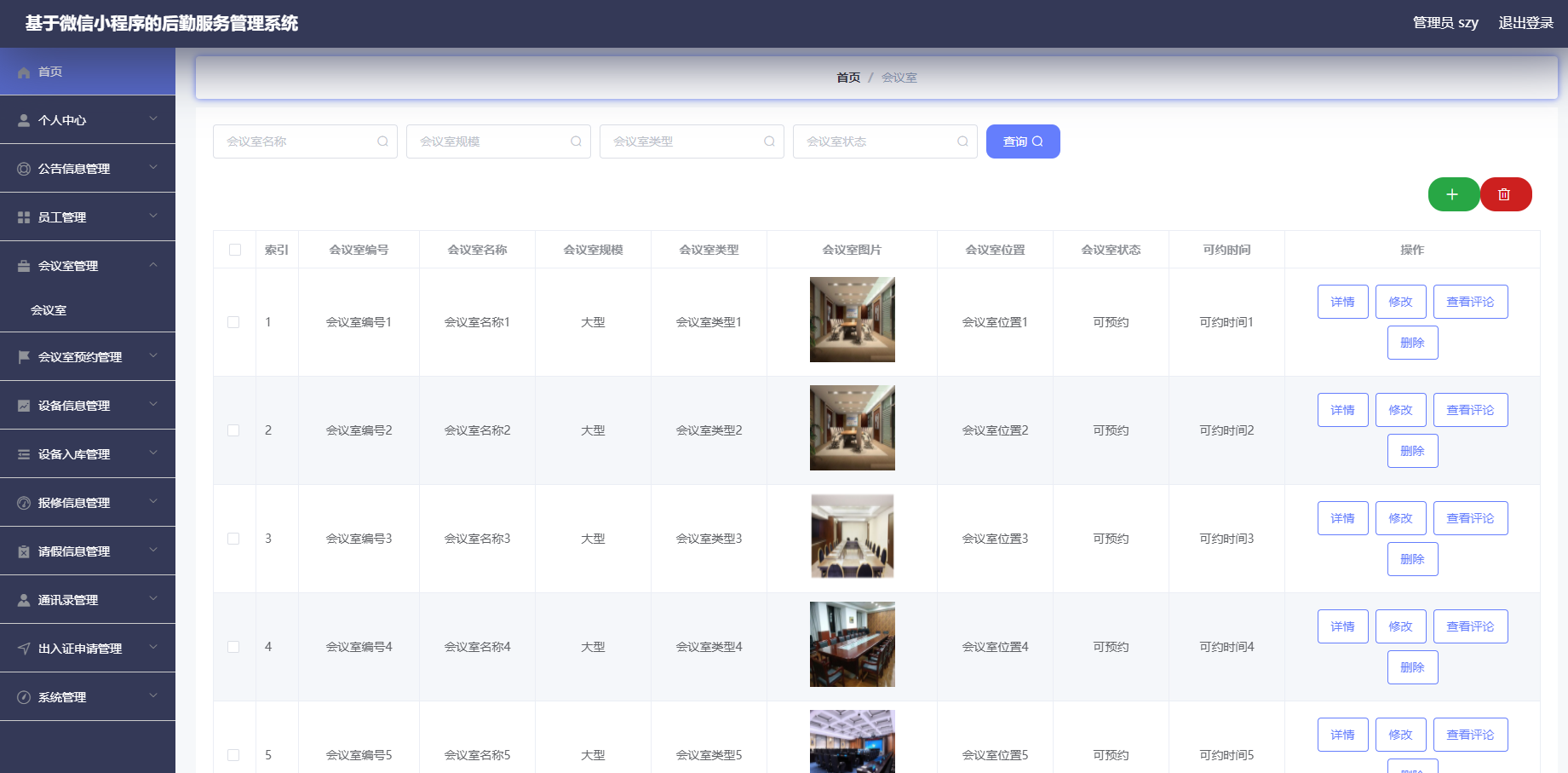Click the 会议室规模 search input

point(498,141)
